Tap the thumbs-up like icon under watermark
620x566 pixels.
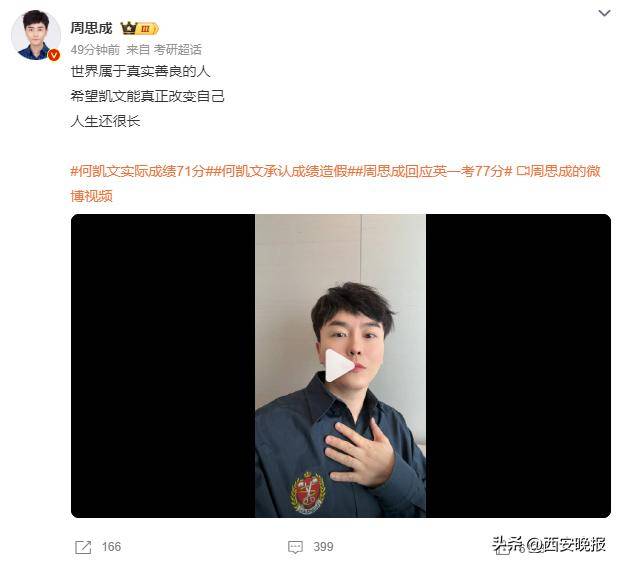503,549
